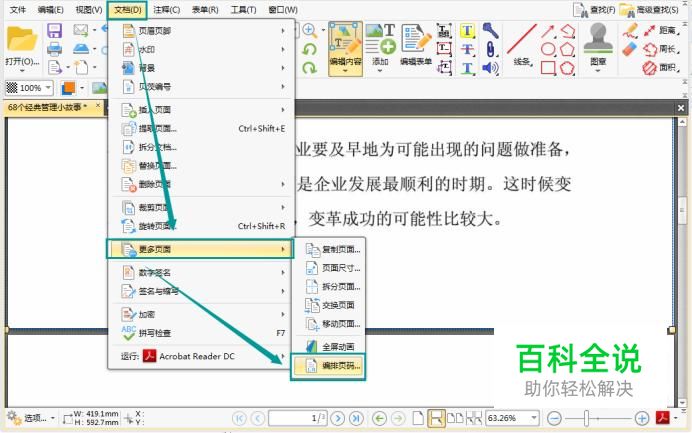Select the eraser tool
The height and width of the screenshot is (433, 692).
coord(630,49)
